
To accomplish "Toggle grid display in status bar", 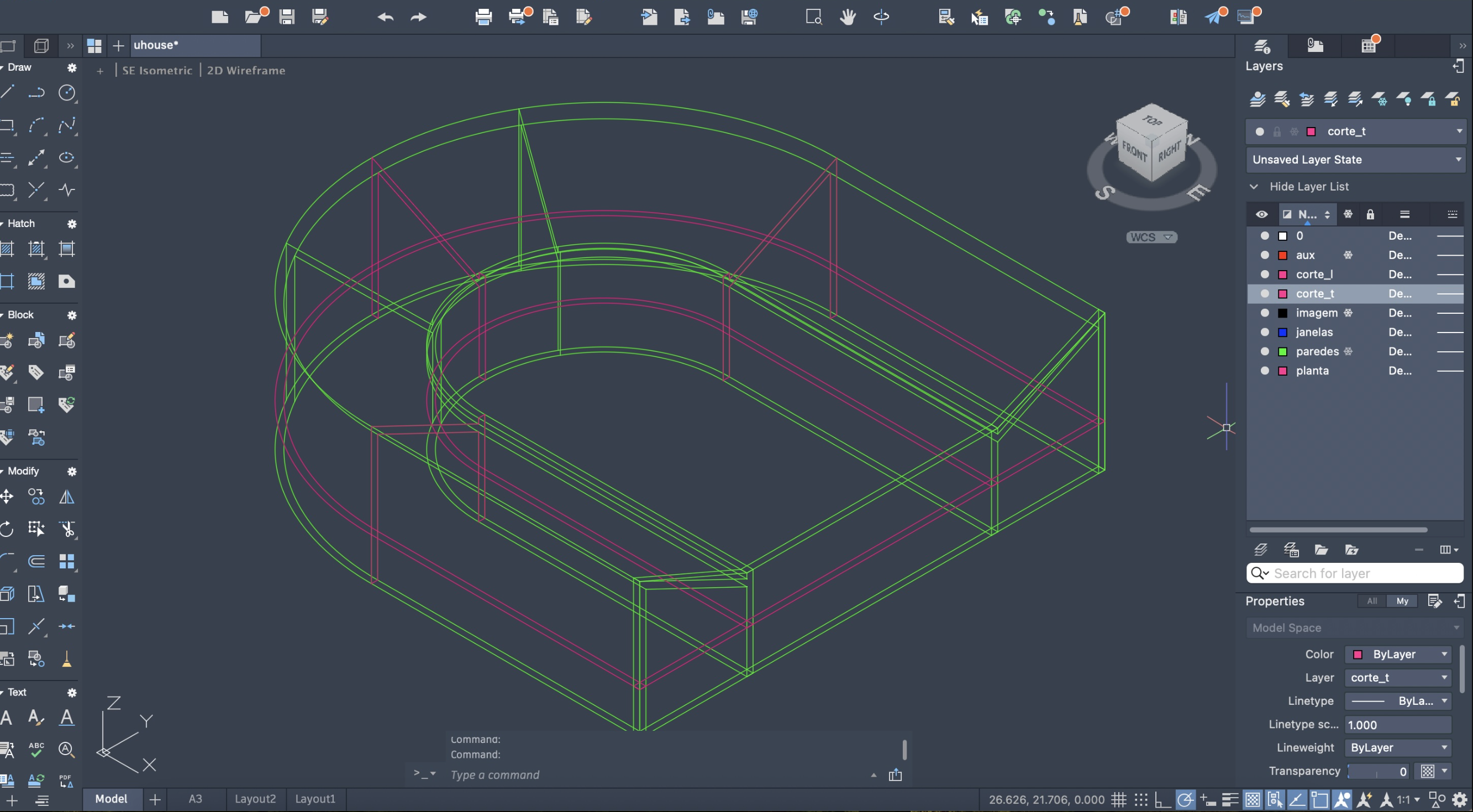I will click(1118, 799).
